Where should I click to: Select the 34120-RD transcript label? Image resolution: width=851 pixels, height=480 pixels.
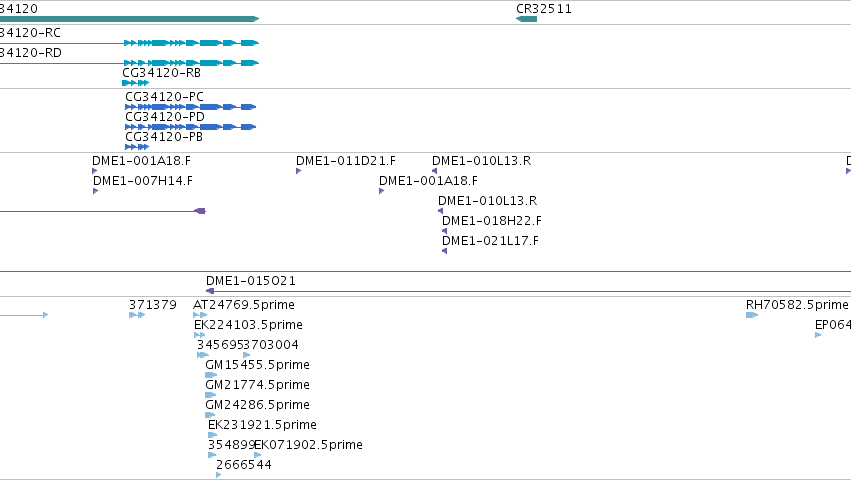click(31, 53)
